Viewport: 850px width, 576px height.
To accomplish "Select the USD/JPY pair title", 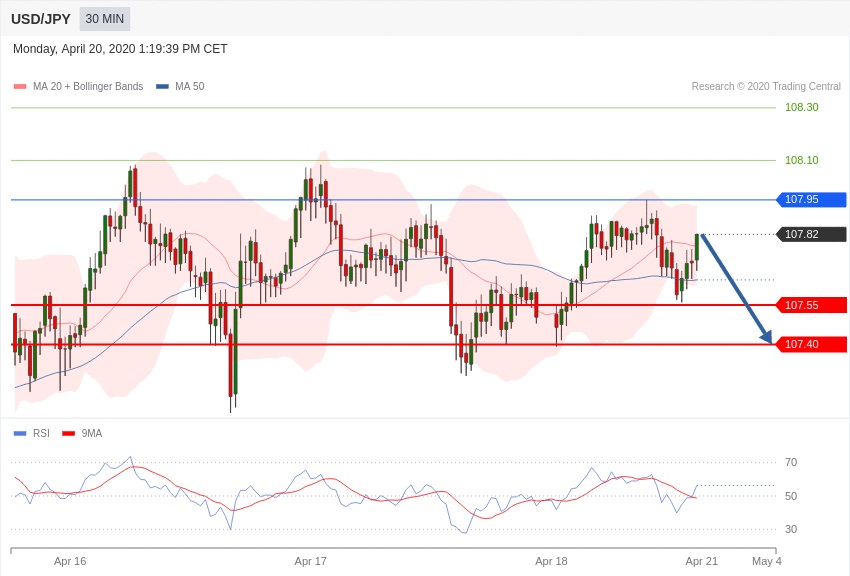I will (x=41, y=19).
